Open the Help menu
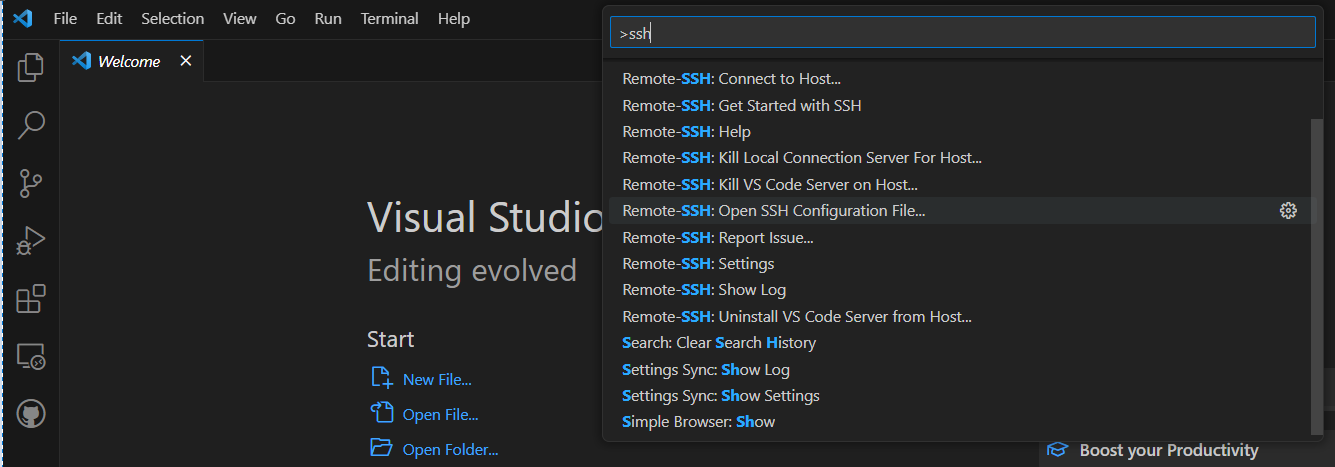This screenshot has height=467, width=1335. (454, 19)
